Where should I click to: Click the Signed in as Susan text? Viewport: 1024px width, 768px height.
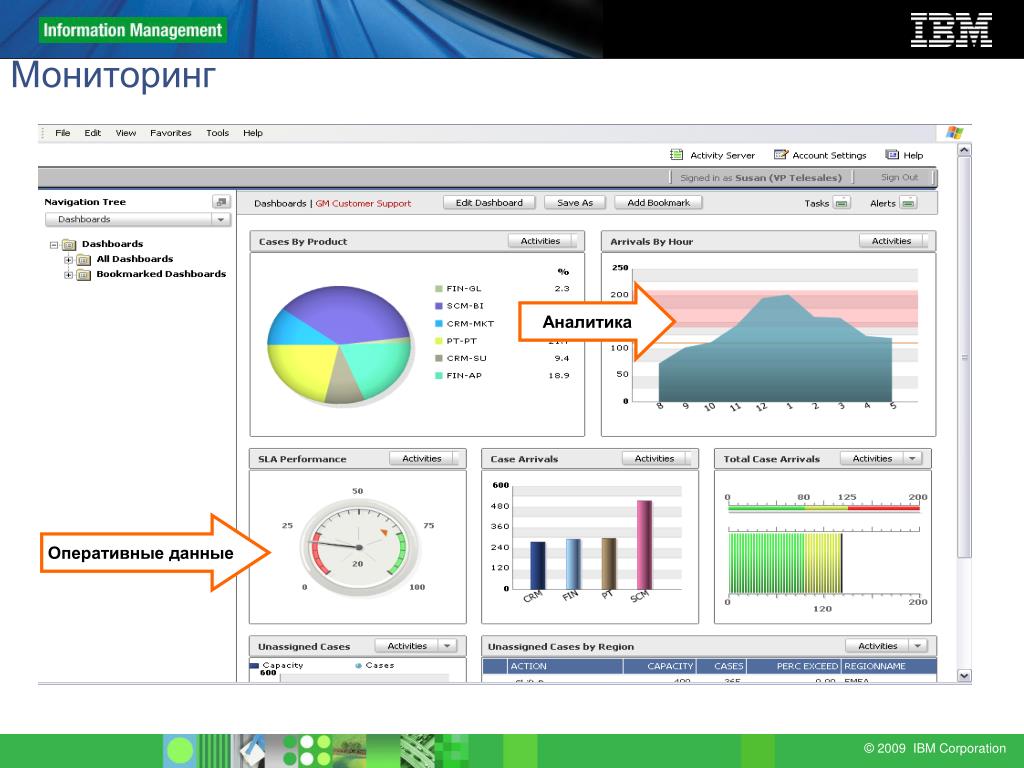point(761,177)
